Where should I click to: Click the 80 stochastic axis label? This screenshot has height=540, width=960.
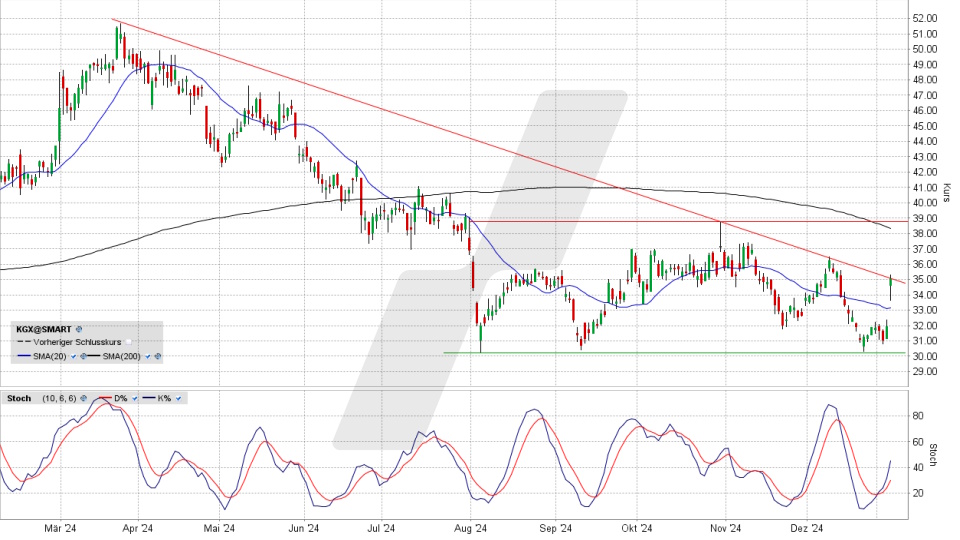click(918, 416)
